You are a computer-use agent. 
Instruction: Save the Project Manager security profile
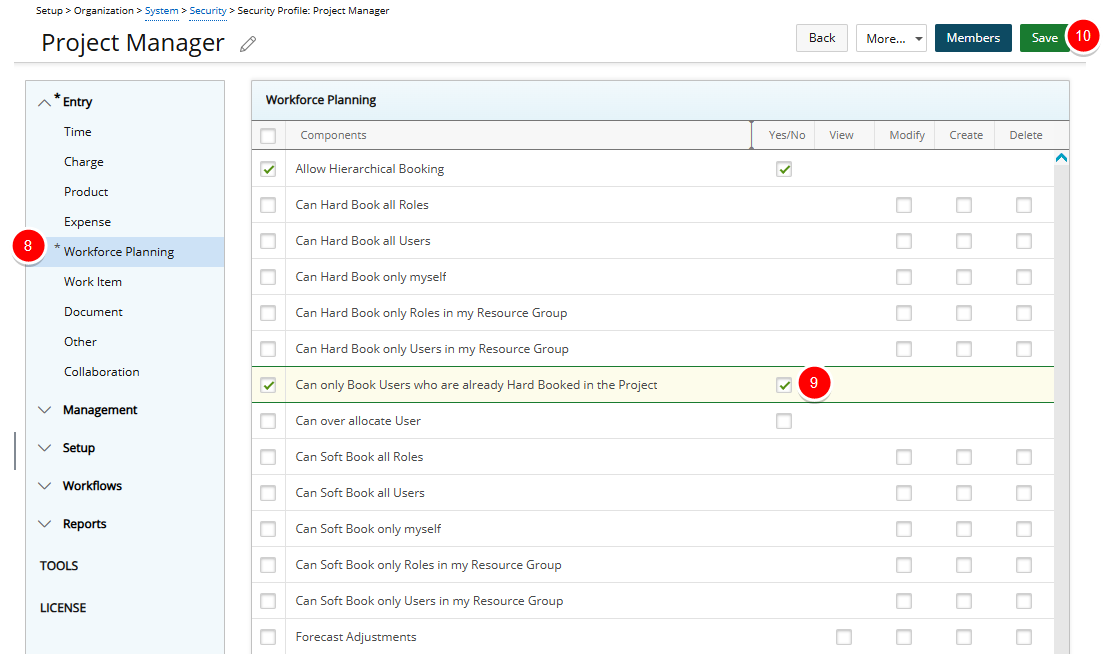[x=1043, y=37]
